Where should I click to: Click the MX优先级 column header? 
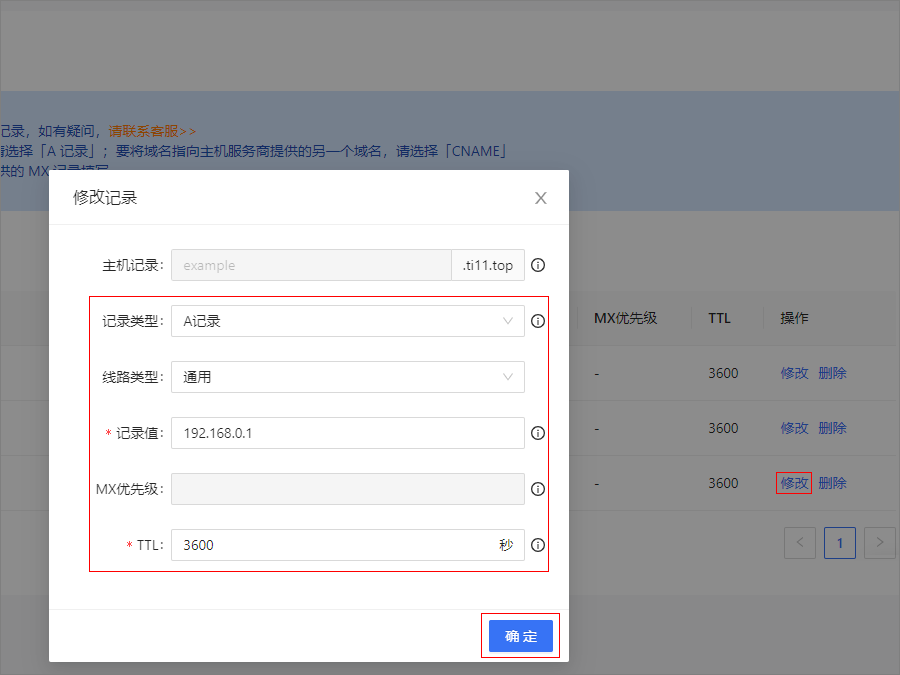tap(625, 319)
